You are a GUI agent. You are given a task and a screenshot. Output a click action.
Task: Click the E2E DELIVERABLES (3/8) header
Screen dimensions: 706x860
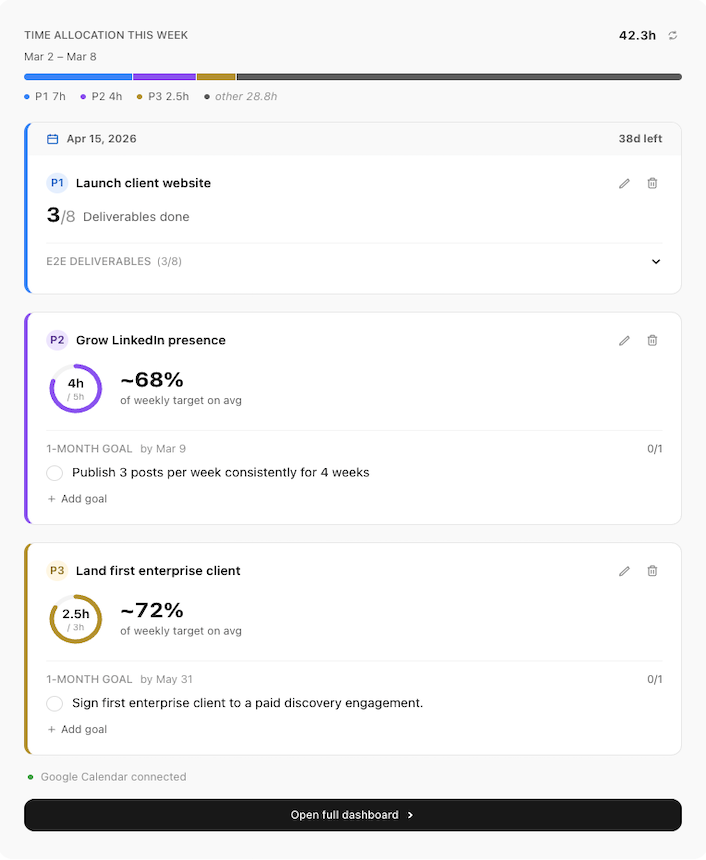click(x=114, y=262)
